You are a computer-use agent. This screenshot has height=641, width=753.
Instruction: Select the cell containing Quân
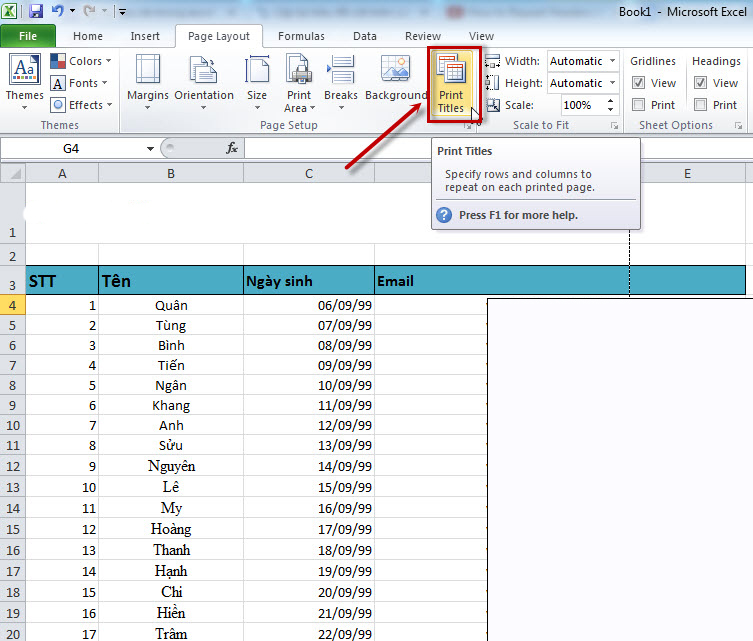[x=171, y=305]
